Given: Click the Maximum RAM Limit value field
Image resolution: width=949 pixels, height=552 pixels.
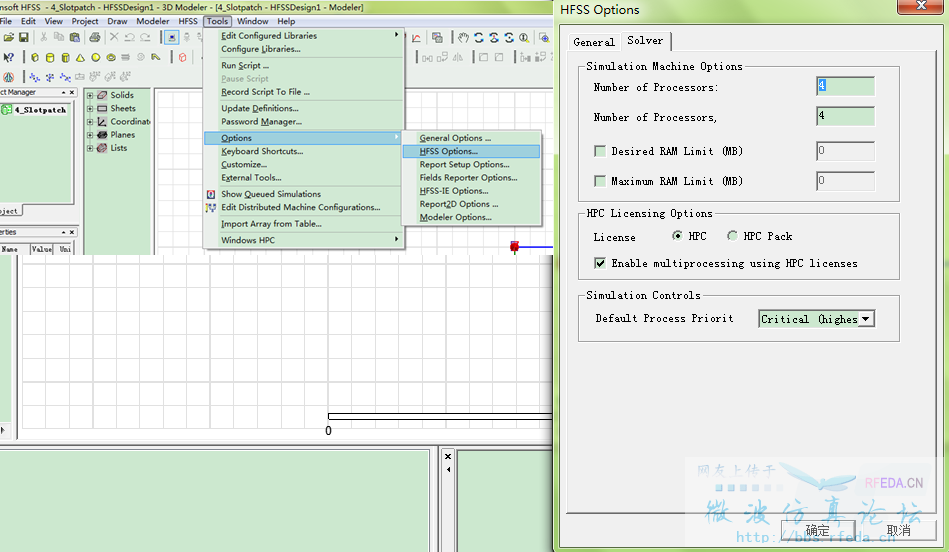Looking at the screenshot, I should point(845,180).
